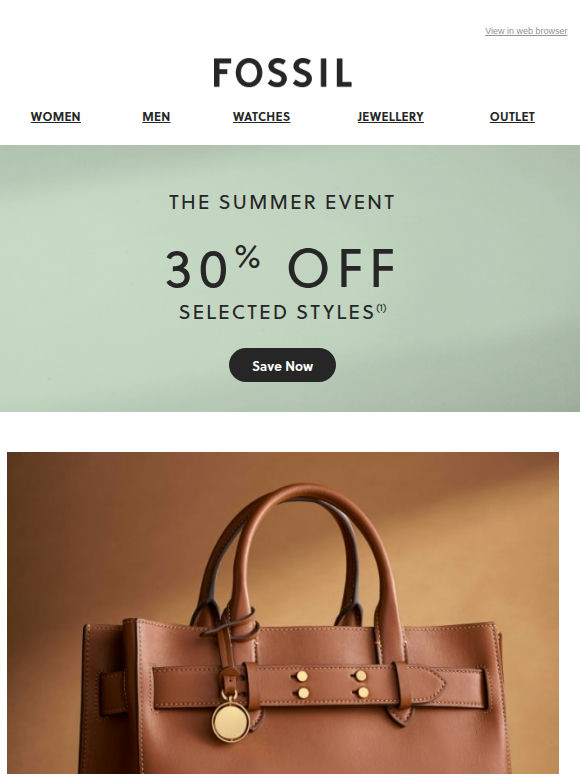The image size is (580, 774).
Task: Visit the OUTLET link
Action: (x=512, y=116)
